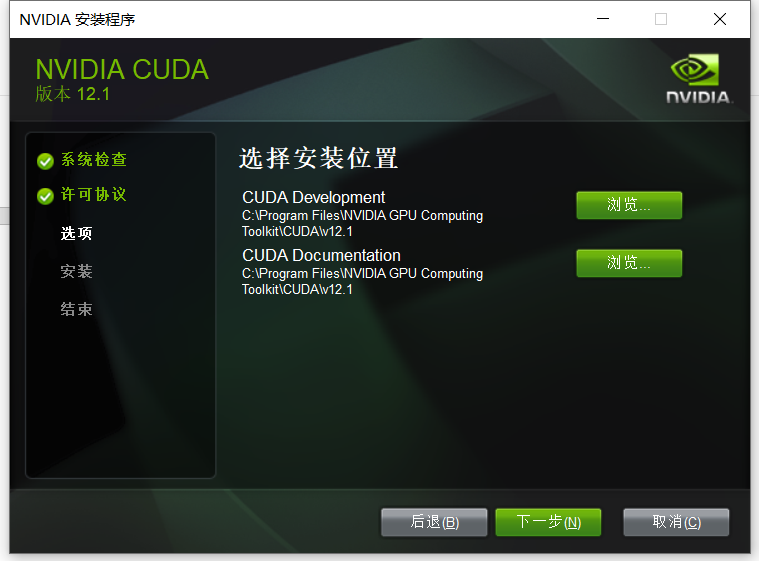The height and width of the screenshot is (561, 759).
Task: Go to next step with 下一步(N)
Action: [548, 522]
